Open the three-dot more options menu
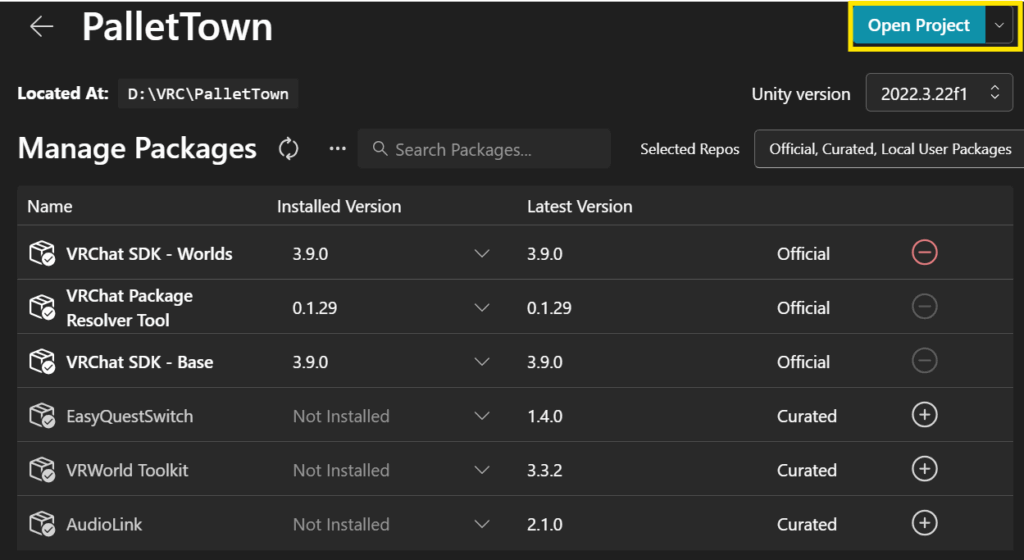This screenshot has width=1024, height=560. point(338,149)
